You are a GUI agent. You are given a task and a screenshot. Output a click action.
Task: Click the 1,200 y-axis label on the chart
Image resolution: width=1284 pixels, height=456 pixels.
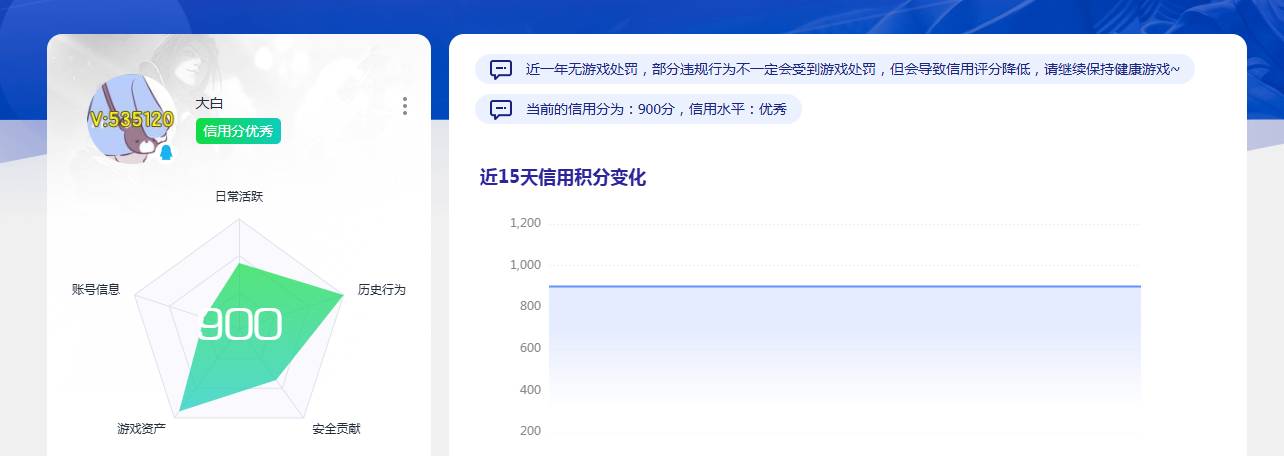[x=525, y=223]
